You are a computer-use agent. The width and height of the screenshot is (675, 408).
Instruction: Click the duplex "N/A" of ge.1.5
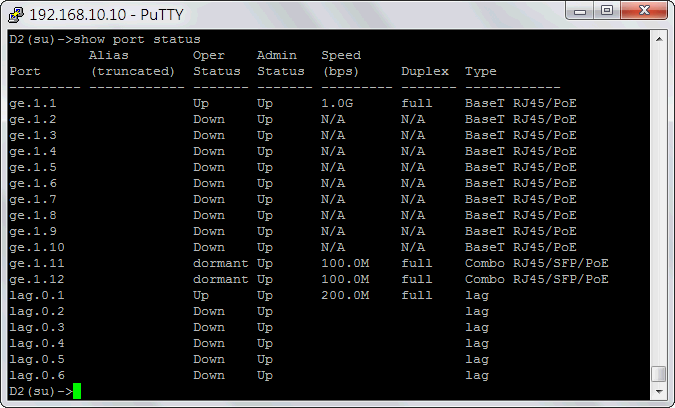[413, 167]
